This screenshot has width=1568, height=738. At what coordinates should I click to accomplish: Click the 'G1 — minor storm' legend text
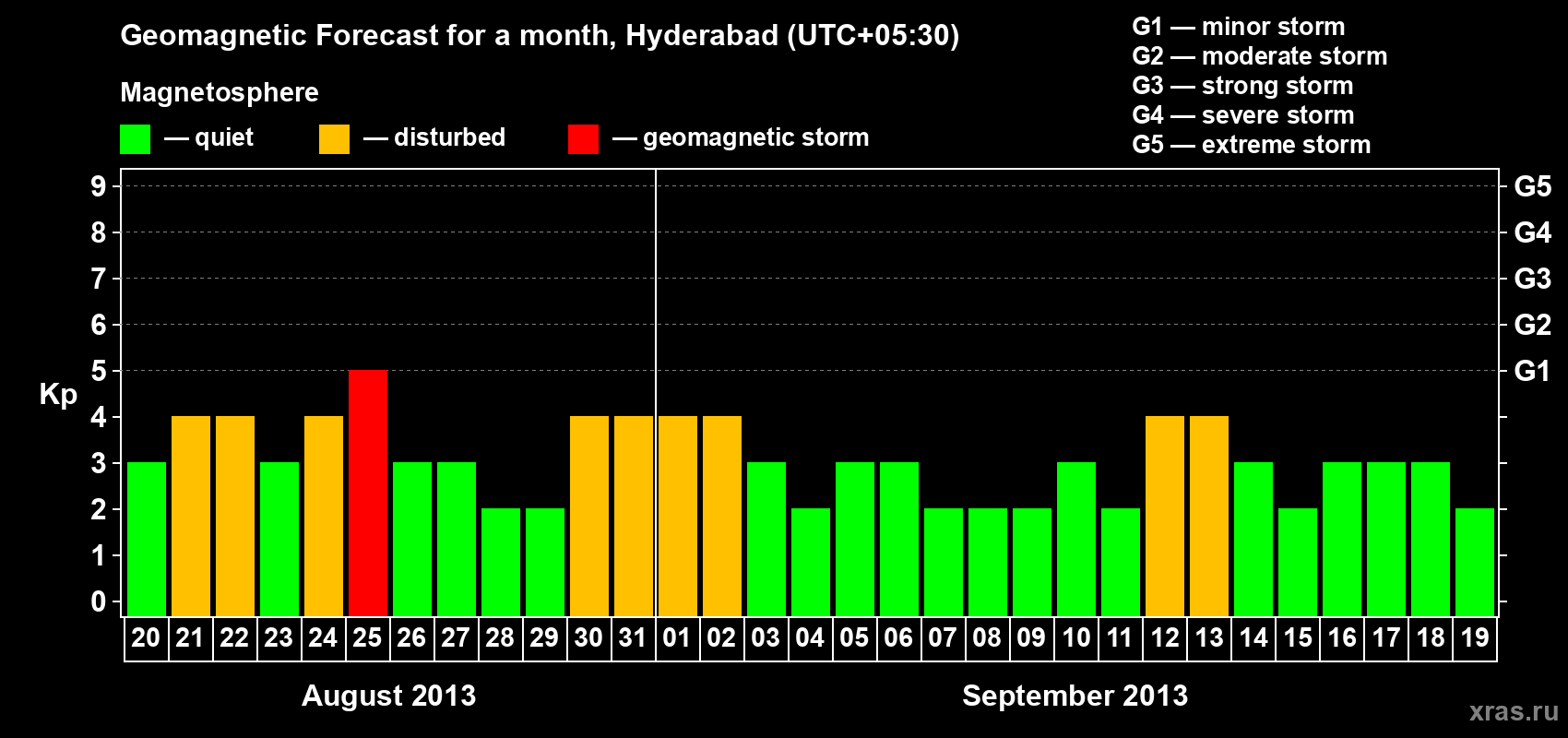coord(1239,27)
